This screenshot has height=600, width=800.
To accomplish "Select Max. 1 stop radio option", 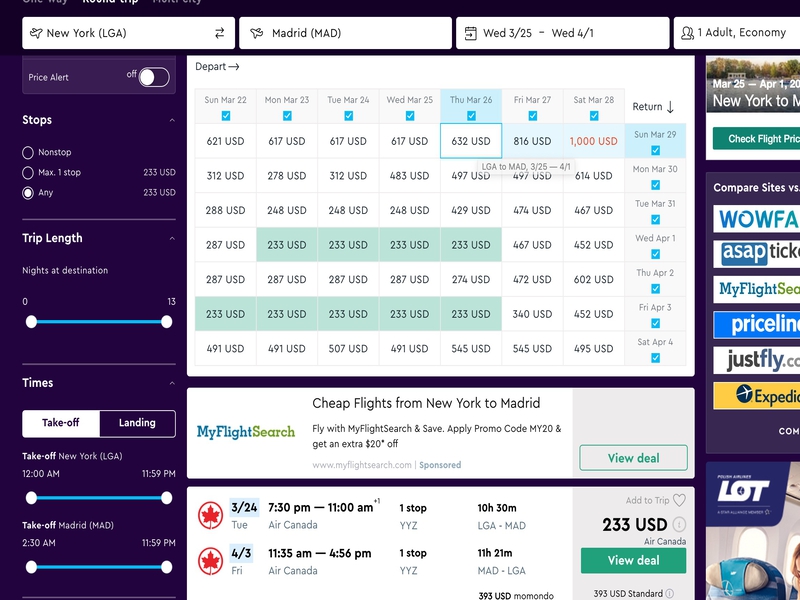I will (28, 172).
